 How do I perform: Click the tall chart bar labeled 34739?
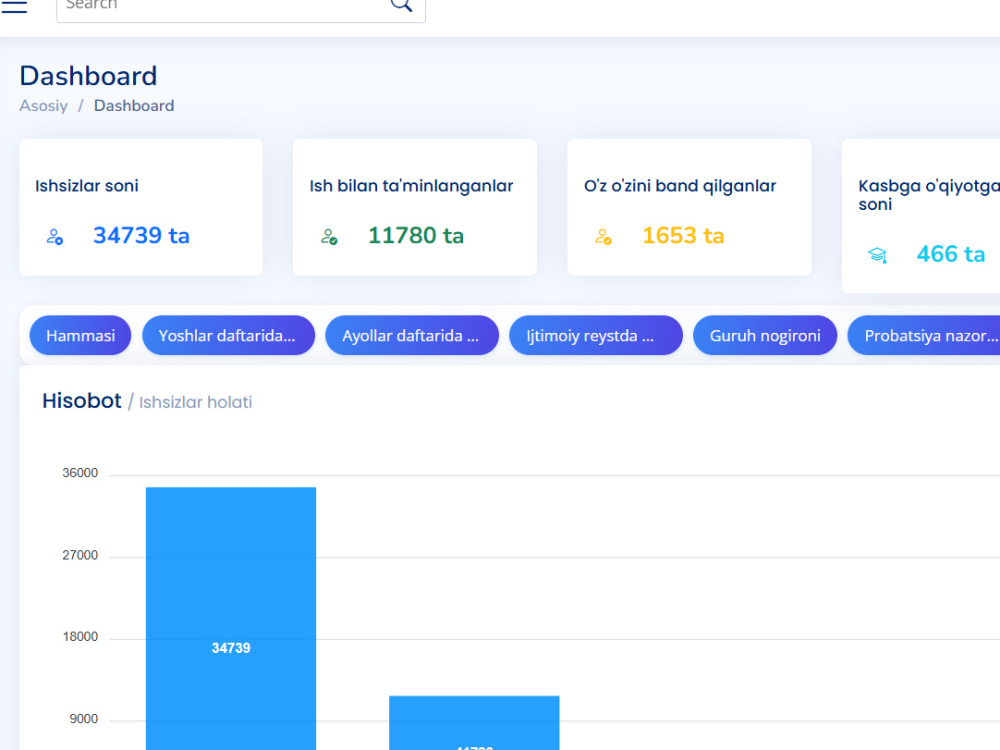point(231,619)
